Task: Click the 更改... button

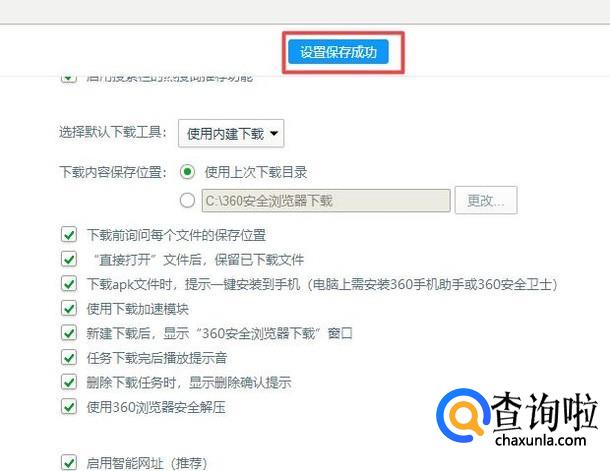Action: point(486,200)
